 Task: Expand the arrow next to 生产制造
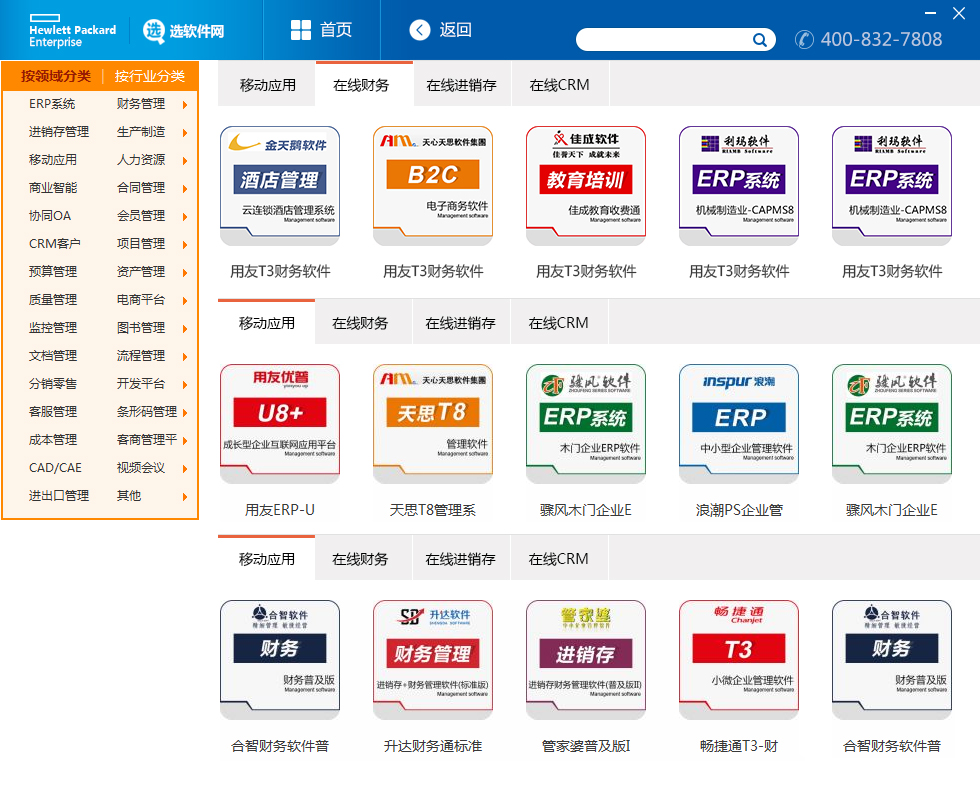pos(185,132)
